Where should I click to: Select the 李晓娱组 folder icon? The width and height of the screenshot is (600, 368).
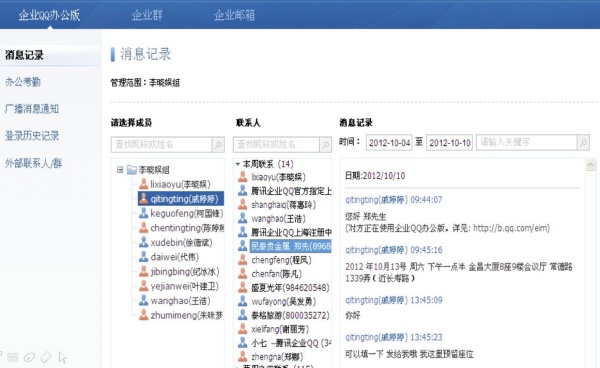point(132,169)
